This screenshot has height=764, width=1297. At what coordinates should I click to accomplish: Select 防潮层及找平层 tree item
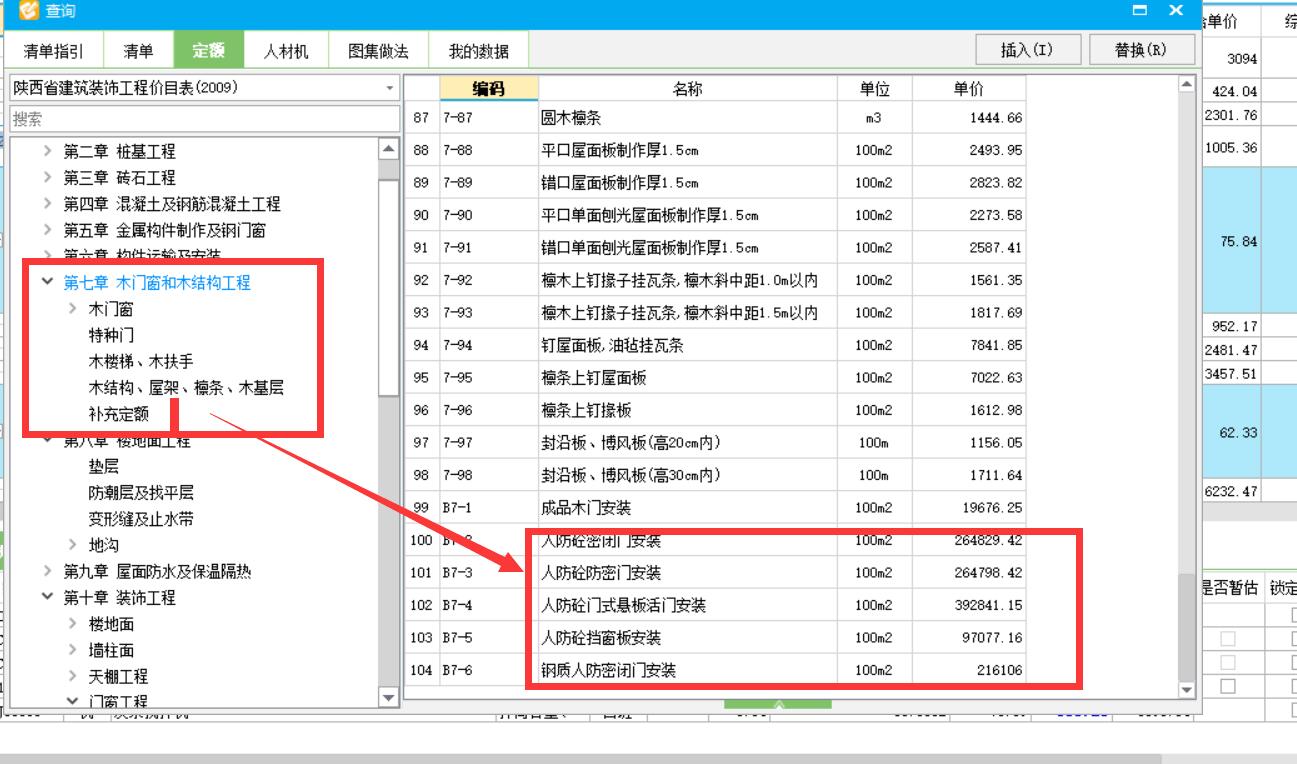pos(141,493)
